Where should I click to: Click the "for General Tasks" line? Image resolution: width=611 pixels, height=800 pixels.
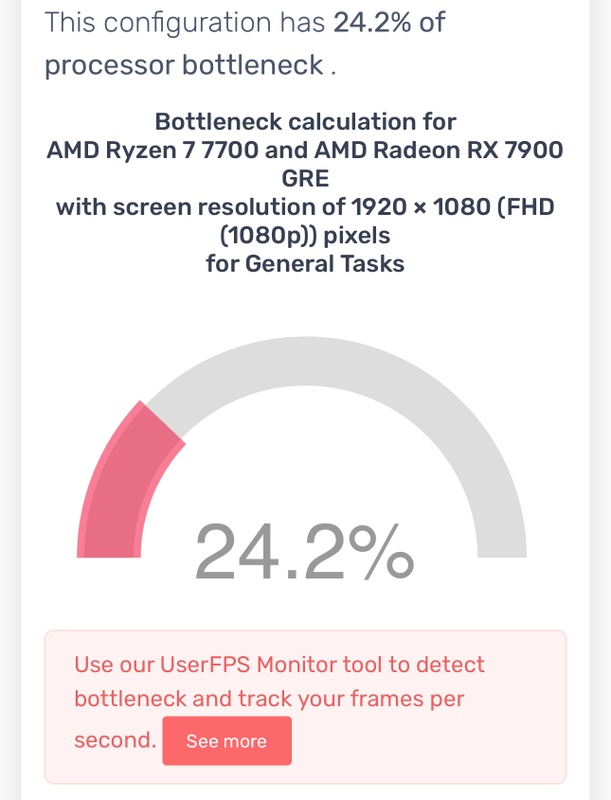pos(305,265)
